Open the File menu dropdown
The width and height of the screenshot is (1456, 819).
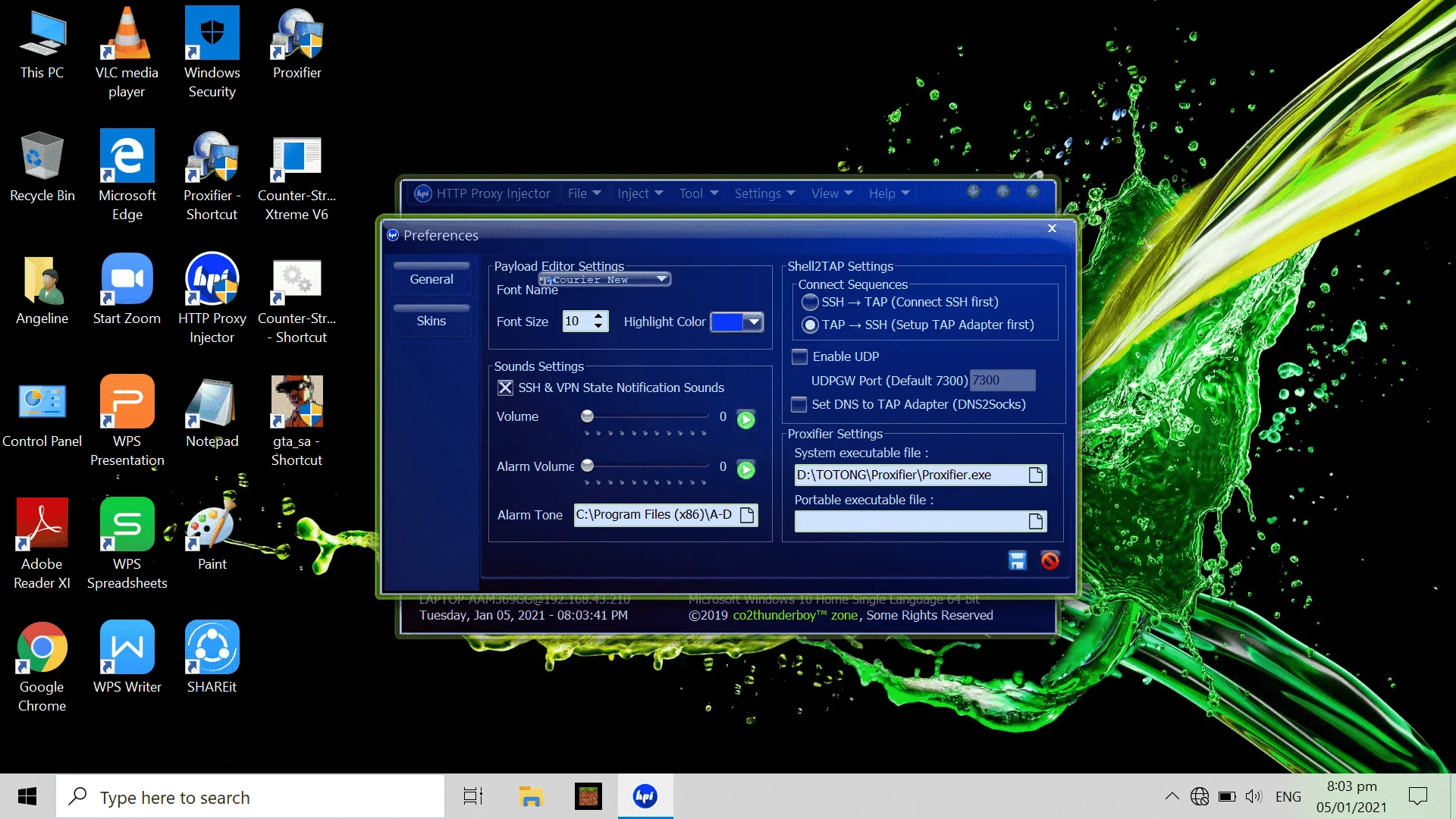[x=584, y=193]
